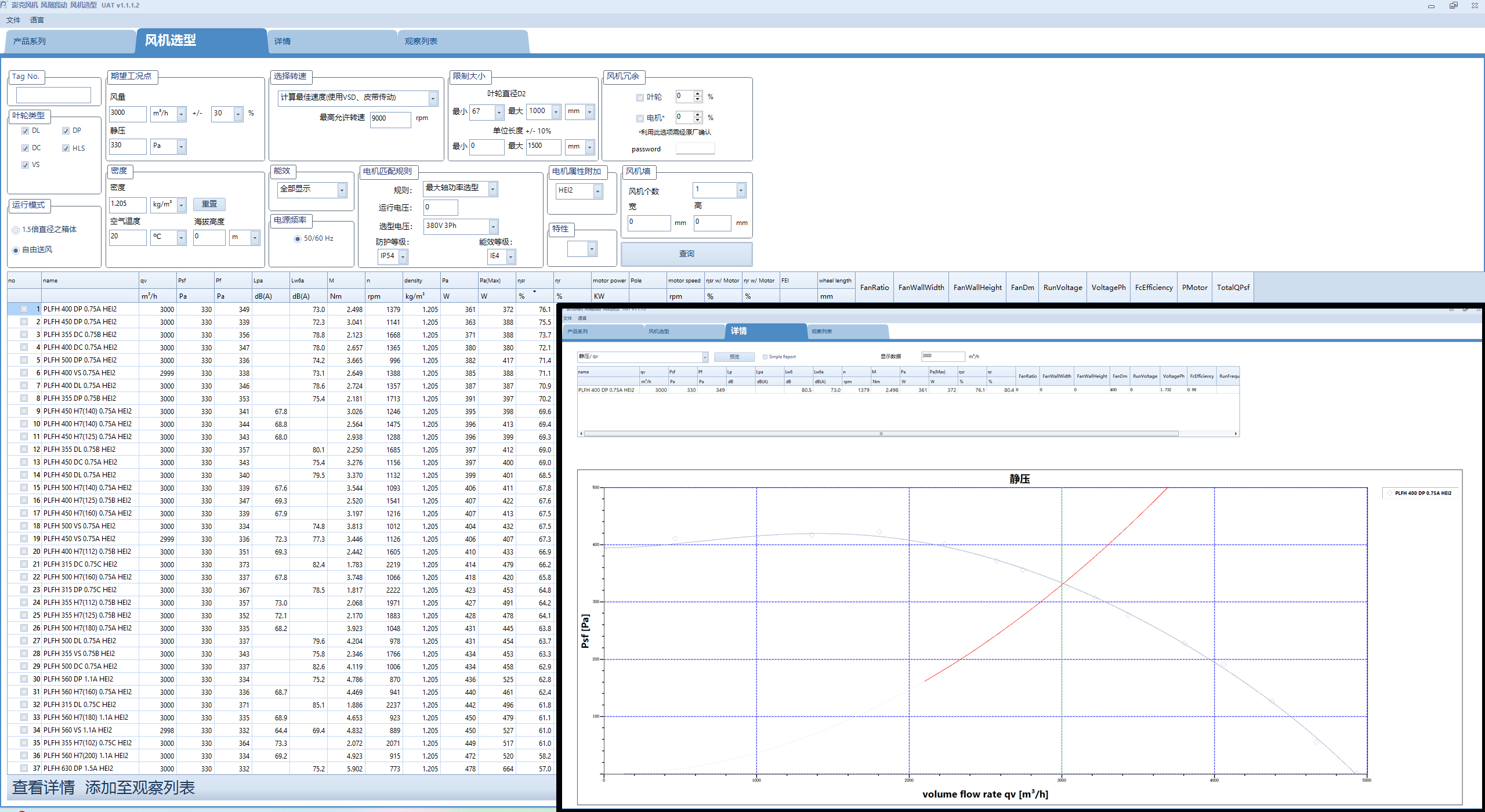Image resolution: width=1485 pixels, height=812 pixels.
Task: Open the 观察列表 tab
Action: (x=421, y=41)
